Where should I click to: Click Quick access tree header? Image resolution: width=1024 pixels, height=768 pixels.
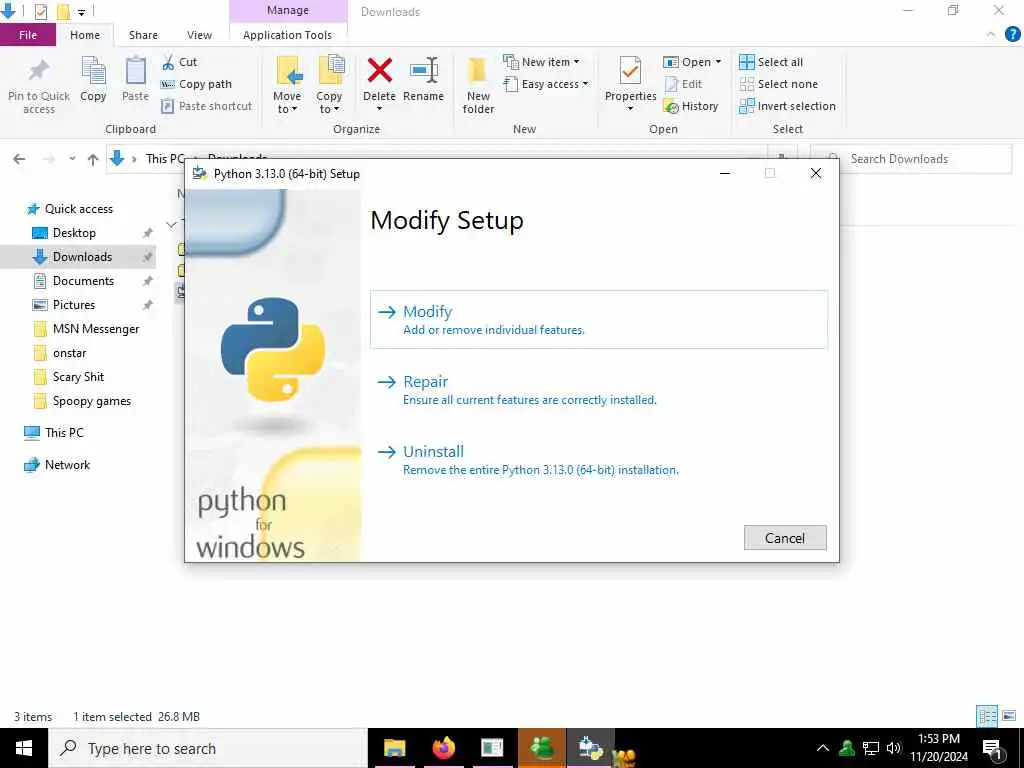point(78,209)
